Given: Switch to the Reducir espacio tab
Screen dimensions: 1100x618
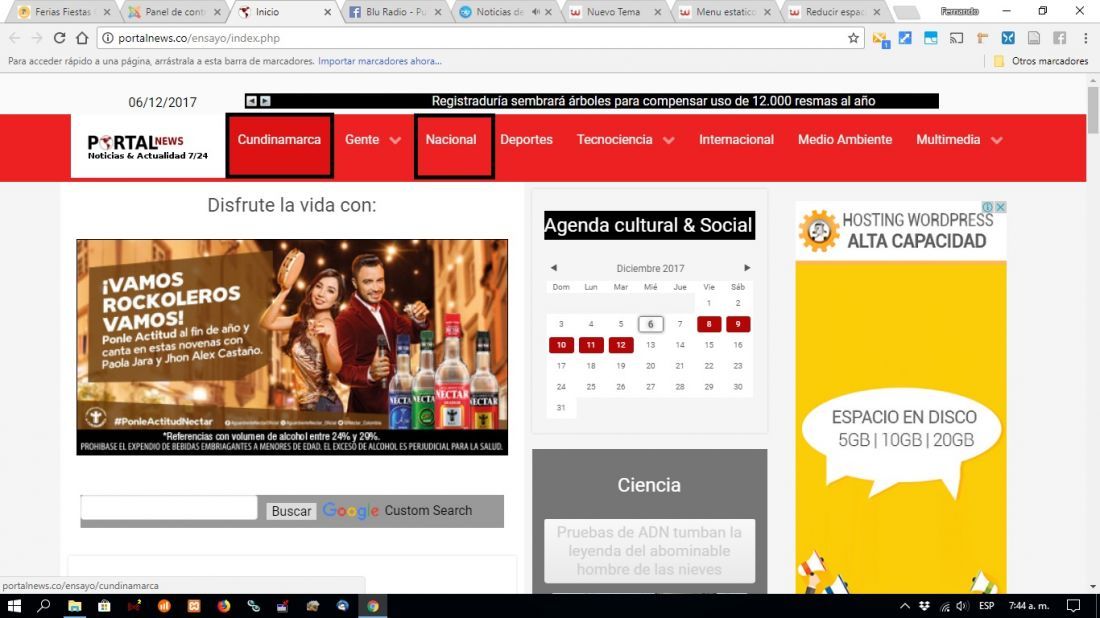Looking at the screenshot, I should [x=833, y=12].
